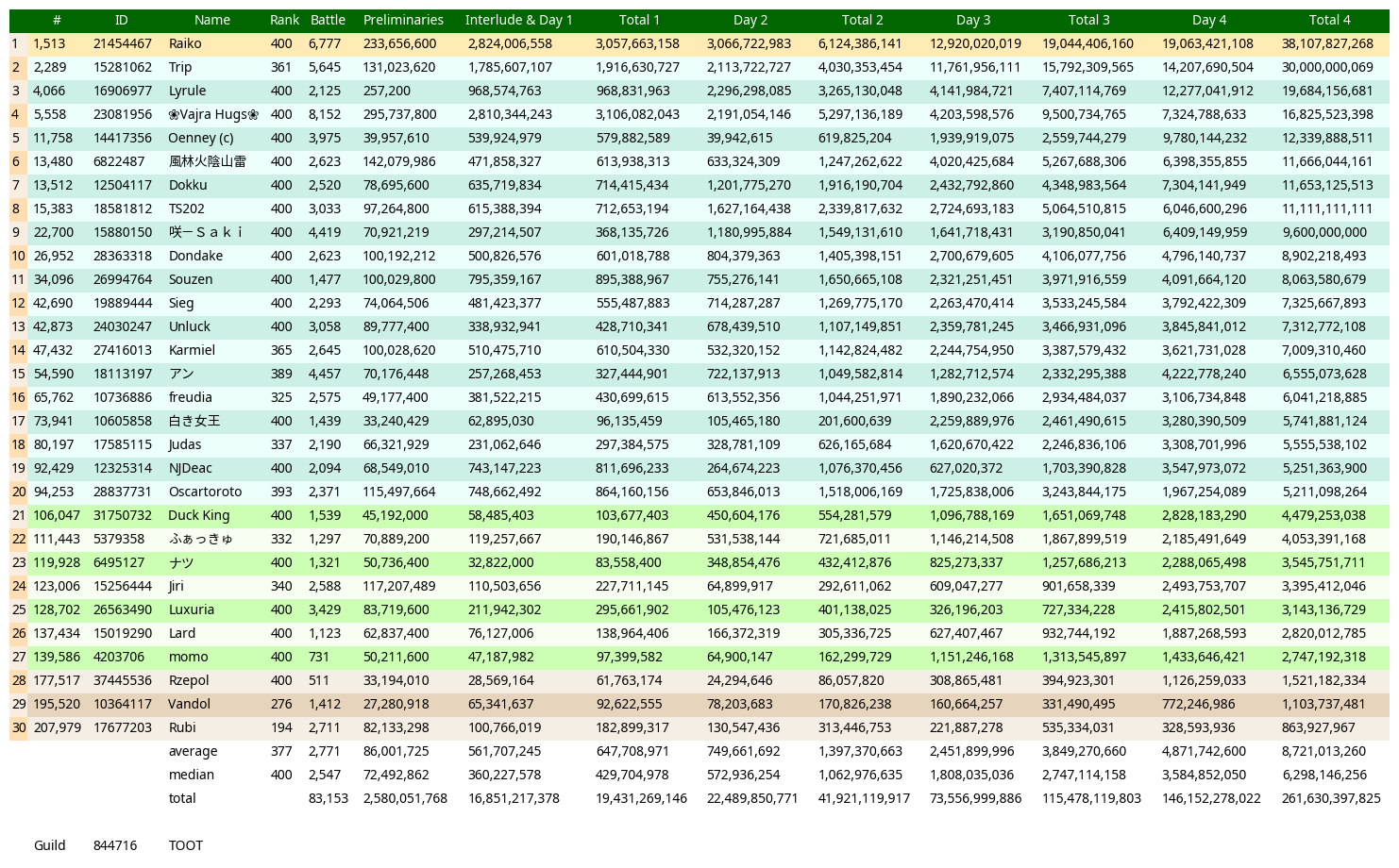Select median Day 3 value 1,808,035,036
The width and height of the screenshot is (1399, 868).
coord(971,775)
